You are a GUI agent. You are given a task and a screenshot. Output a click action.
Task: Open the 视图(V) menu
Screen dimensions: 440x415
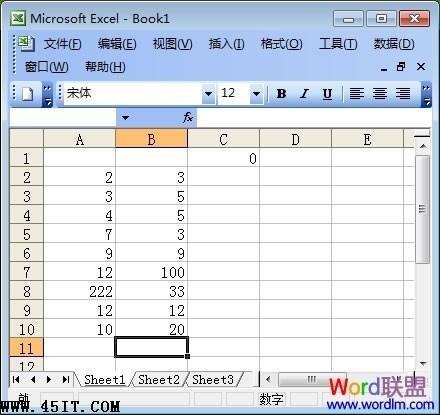(x=172, y=44)
